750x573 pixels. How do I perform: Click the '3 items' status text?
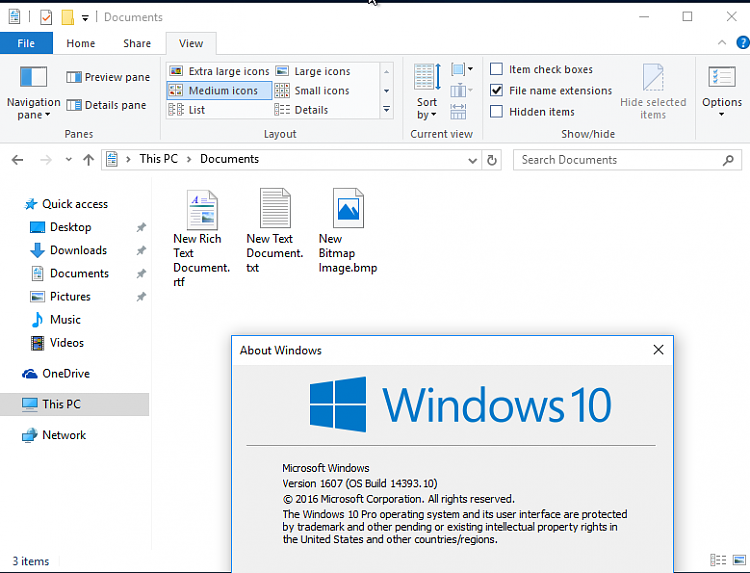(x=31, y=561)
